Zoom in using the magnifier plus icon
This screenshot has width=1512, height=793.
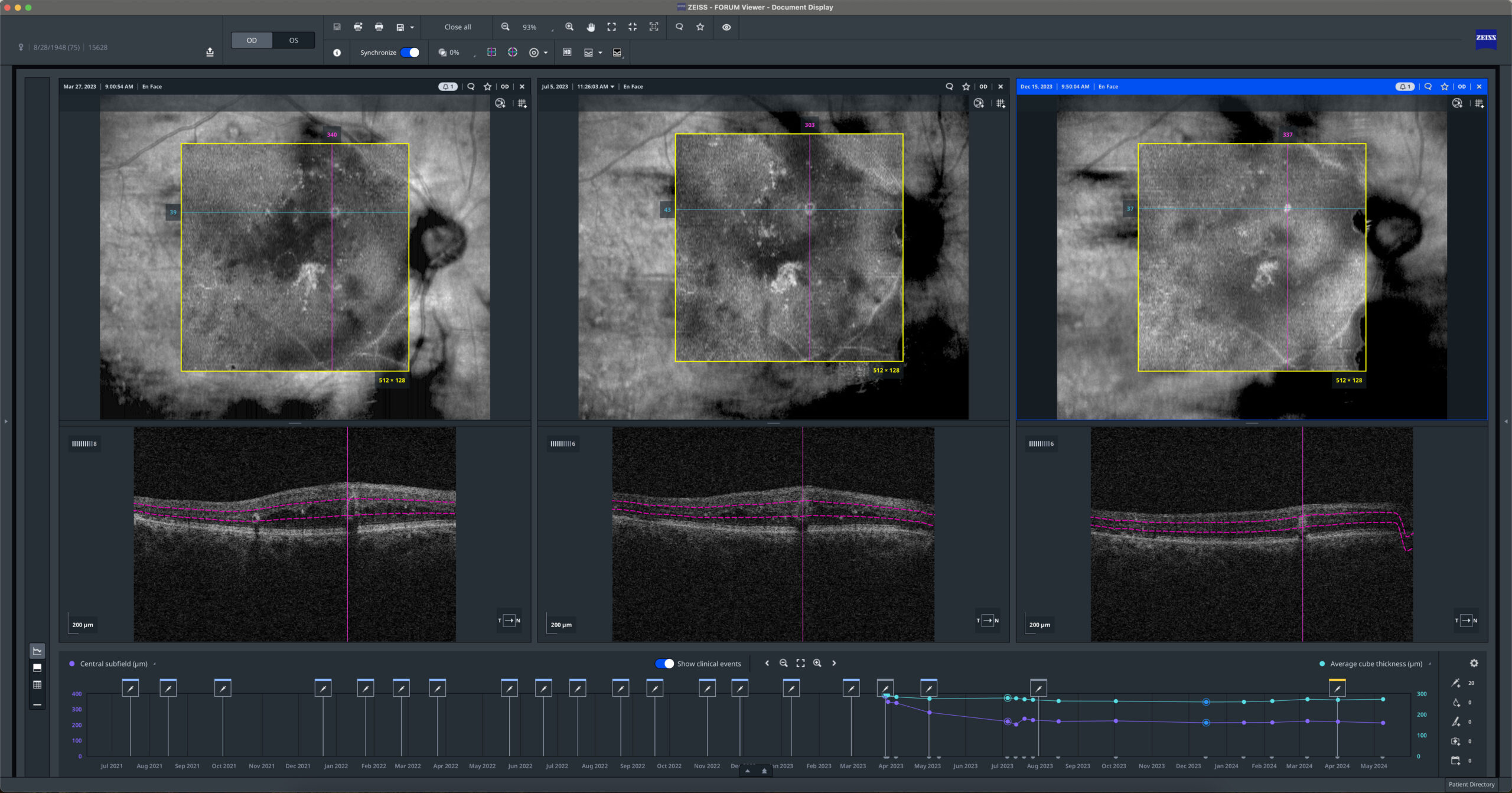point(569,27)
